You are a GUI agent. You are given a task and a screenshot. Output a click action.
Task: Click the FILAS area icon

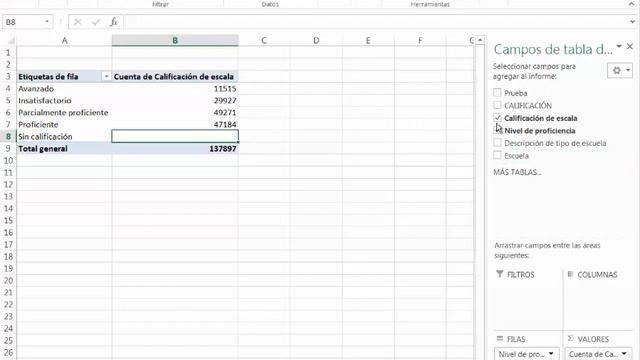point(500,338)
